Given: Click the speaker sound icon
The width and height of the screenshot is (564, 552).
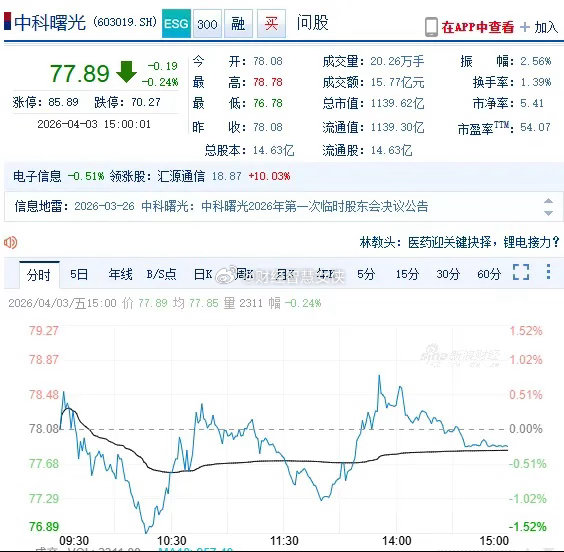Looking at the screenshot, I should pos(10,243).
